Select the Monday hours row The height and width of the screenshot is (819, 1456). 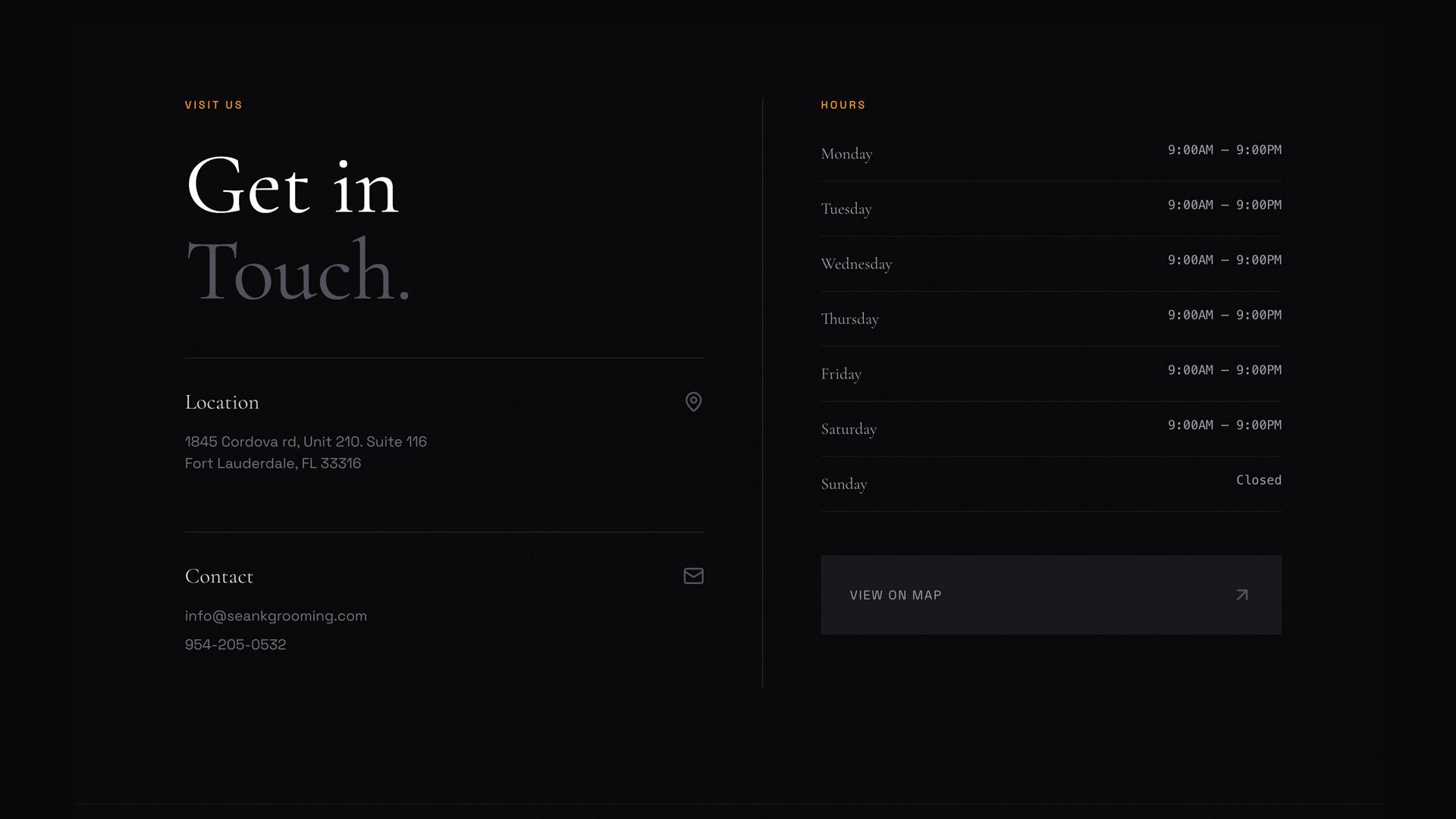coord(1050,153)
